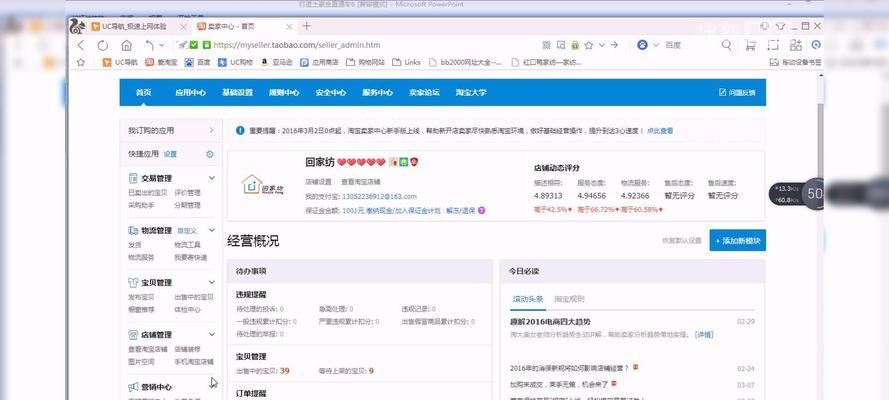Screen dimensions: 889x400
Task: Open the new tab plus button
Action: point(306,26)
